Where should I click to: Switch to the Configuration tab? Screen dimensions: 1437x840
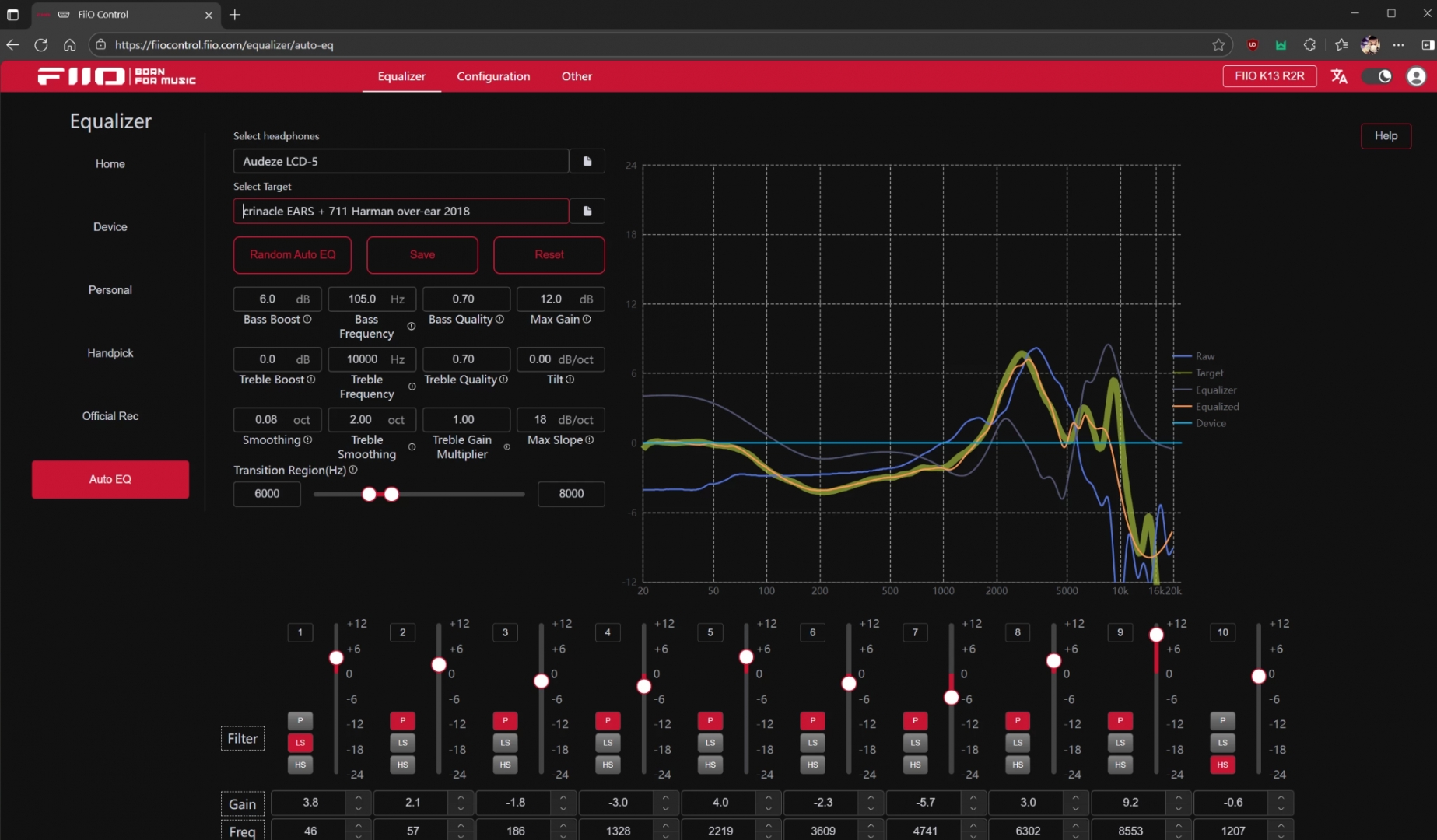[493, 76]
